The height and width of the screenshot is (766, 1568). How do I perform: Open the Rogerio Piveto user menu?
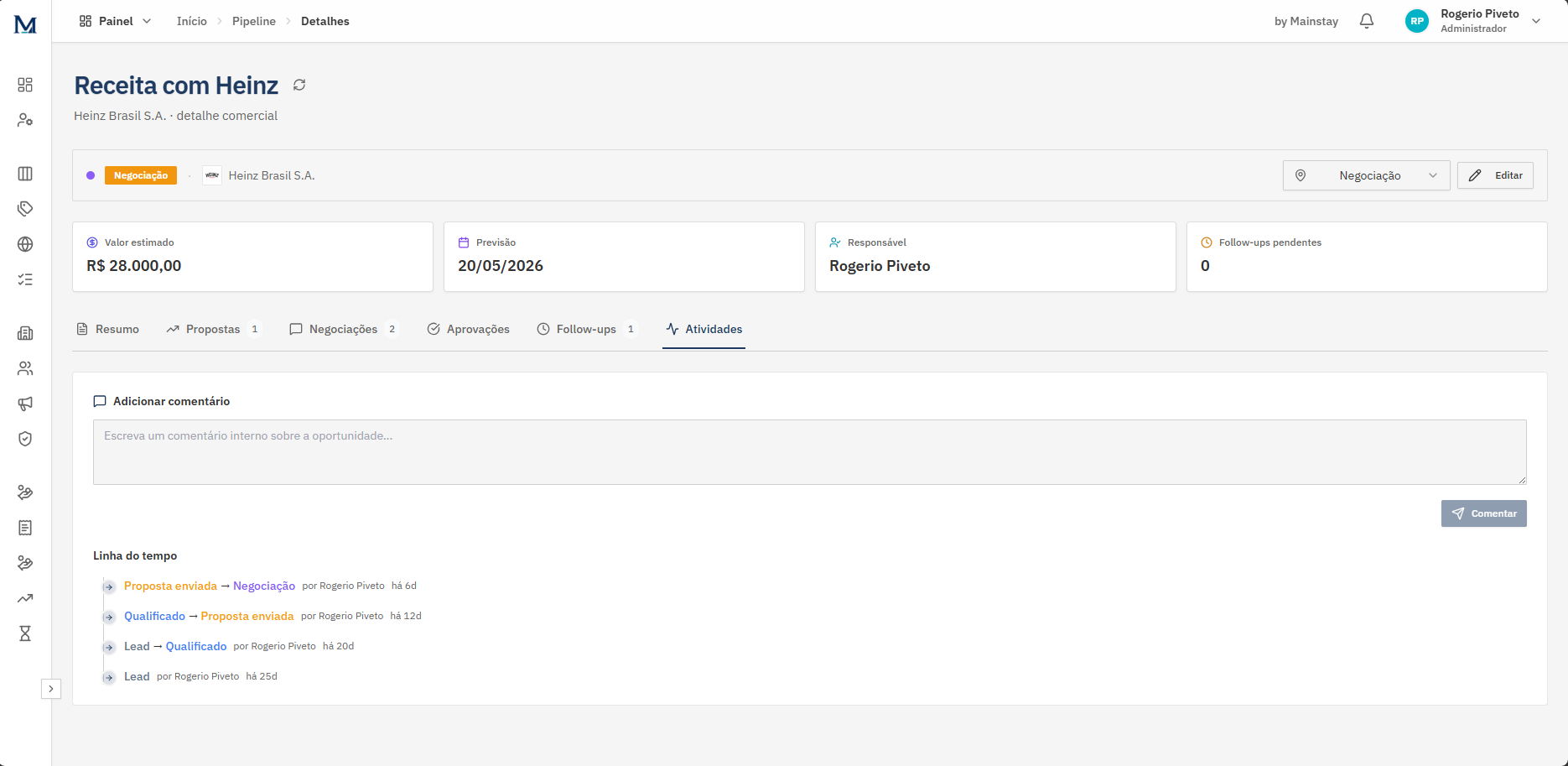(1473, 21)
